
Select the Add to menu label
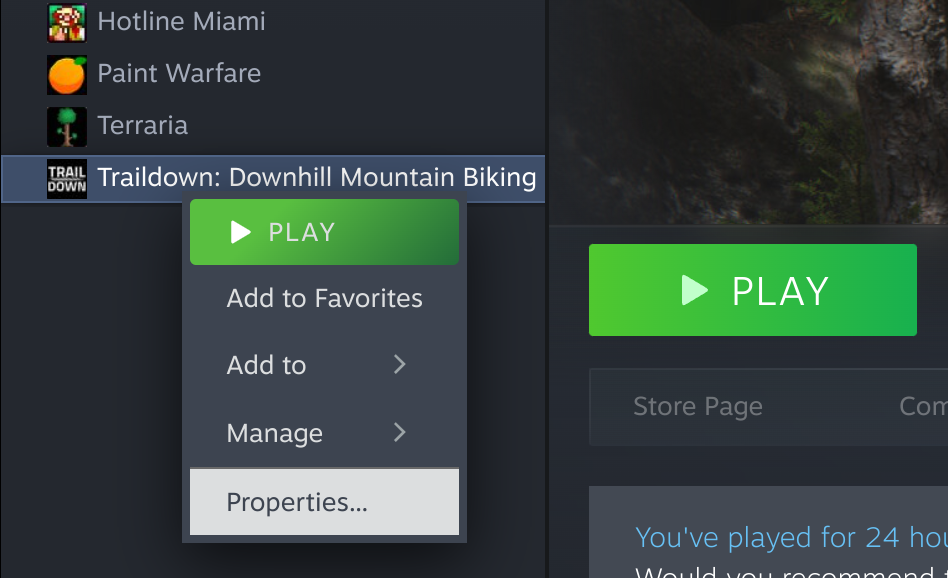pos(266,365)
